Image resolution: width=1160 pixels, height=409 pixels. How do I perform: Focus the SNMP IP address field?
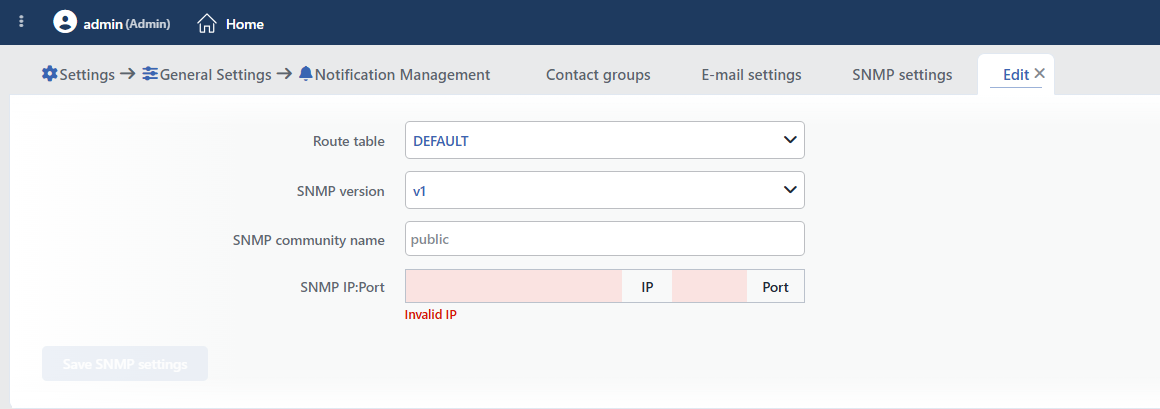point(513,286)
